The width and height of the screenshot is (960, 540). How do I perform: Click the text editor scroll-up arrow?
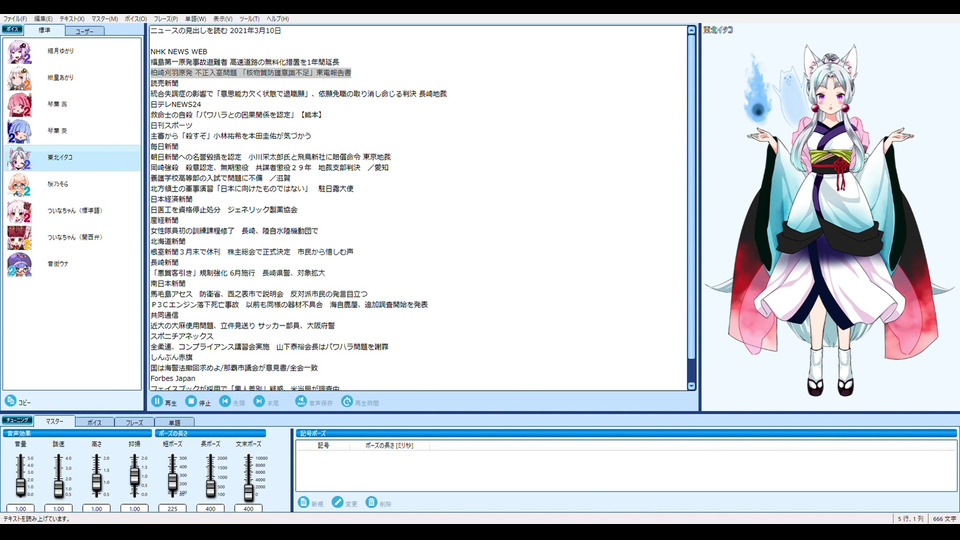tap(691, 30)
